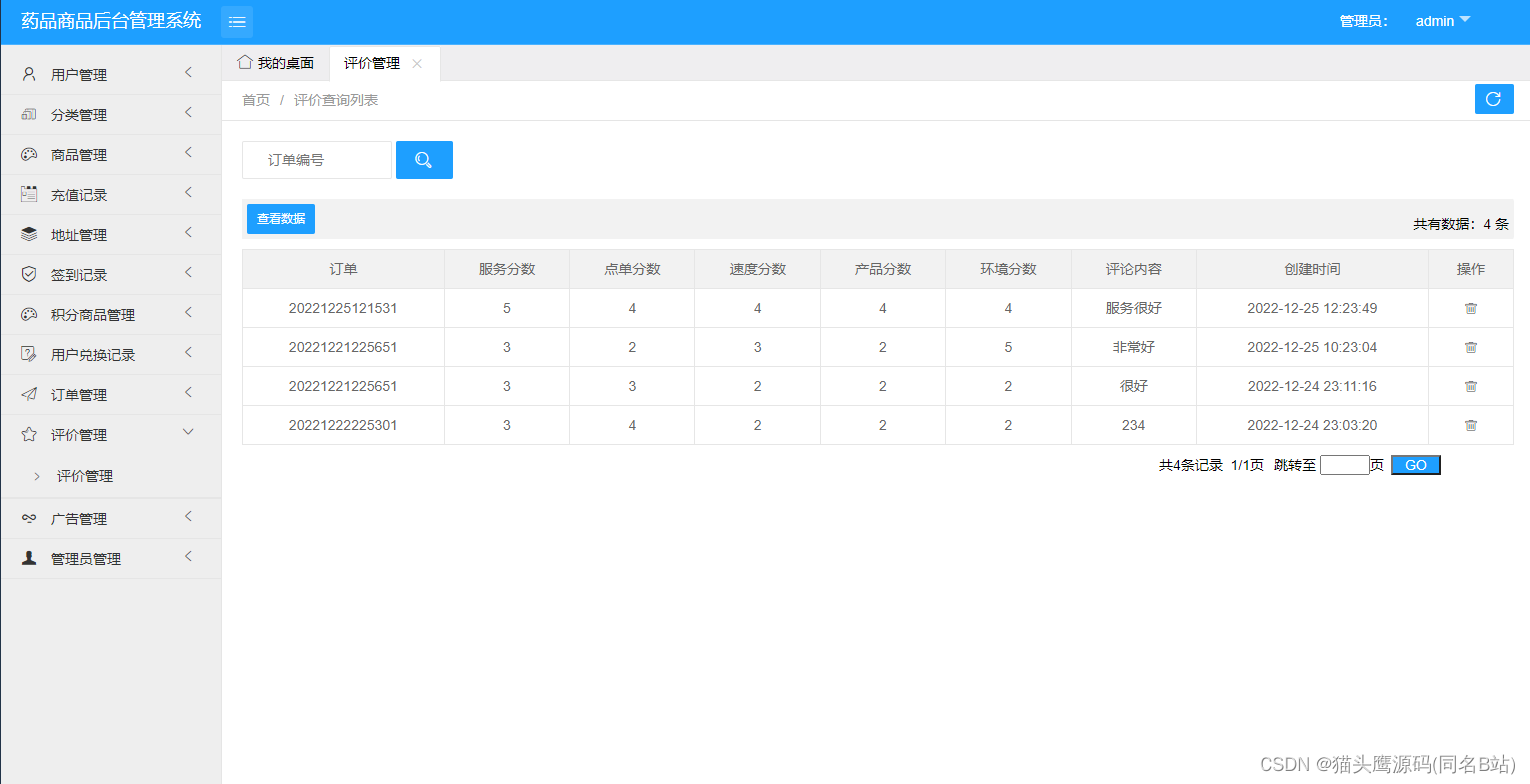Click the 充值记录 calendar icon

click(x=29, y=194)
